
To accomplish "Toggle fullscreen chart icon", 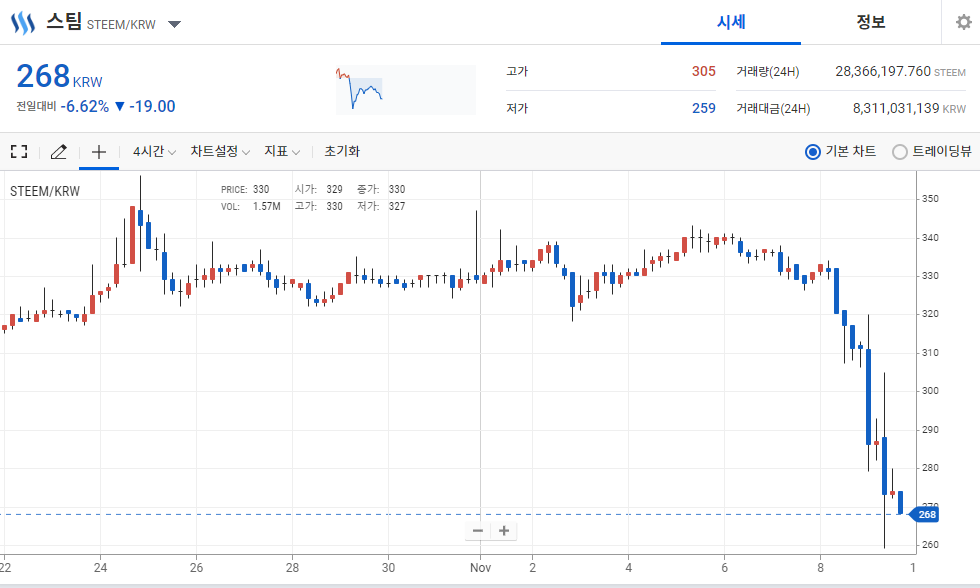I will pyautogui.click(x=19, y=151).
